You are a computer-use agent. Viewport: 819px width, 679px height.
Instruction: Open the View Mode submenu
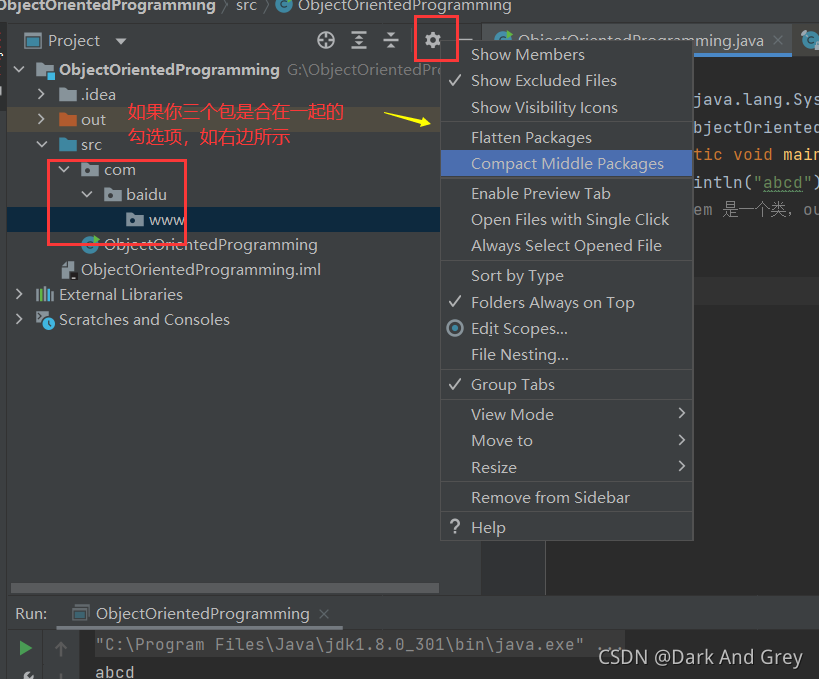coord(567,415)
